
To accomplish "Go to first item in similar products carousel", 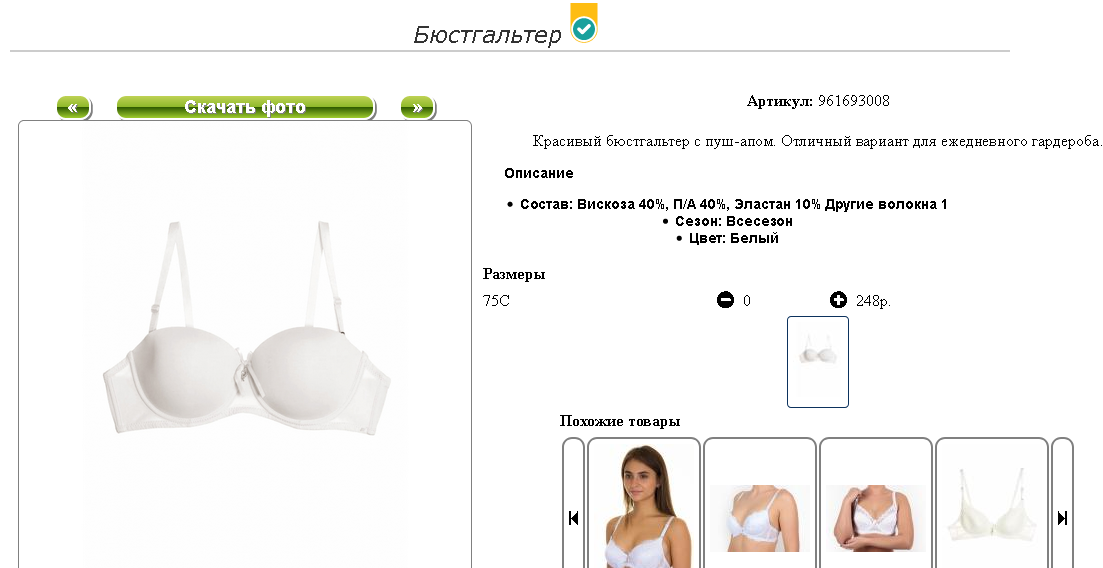I will 573,517.
